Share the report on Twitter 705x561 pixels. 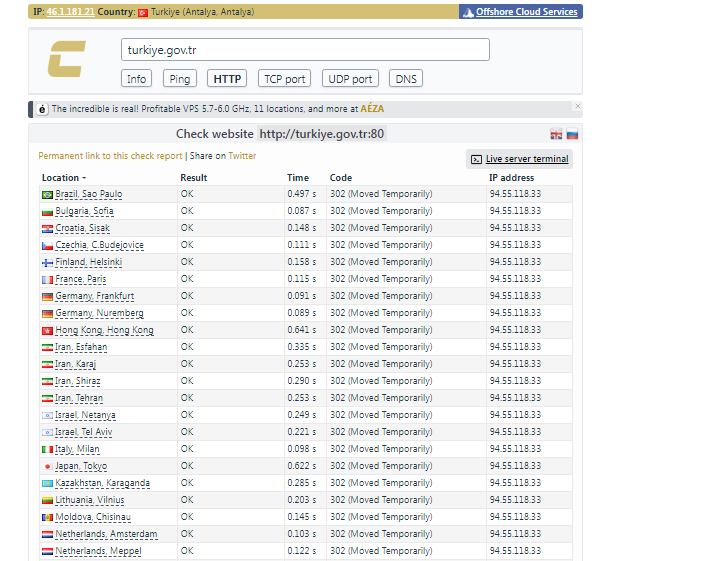pyautogui.click(x=242, y=156)
